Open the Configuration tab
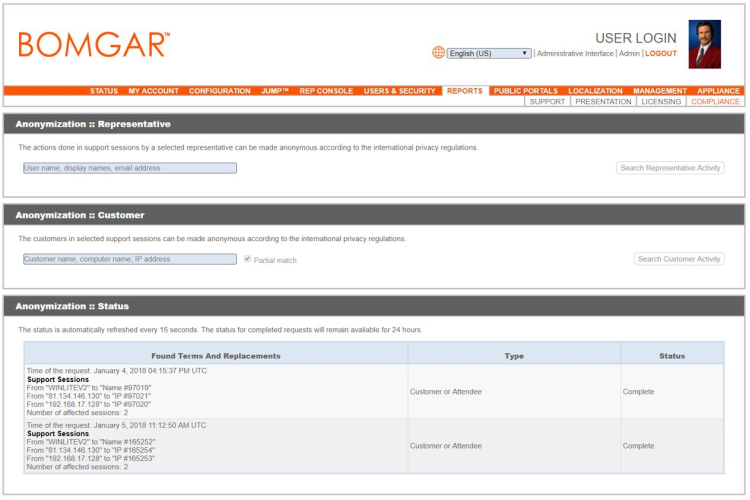The height and width of the screenshot is (500, 750). (219, 91)
